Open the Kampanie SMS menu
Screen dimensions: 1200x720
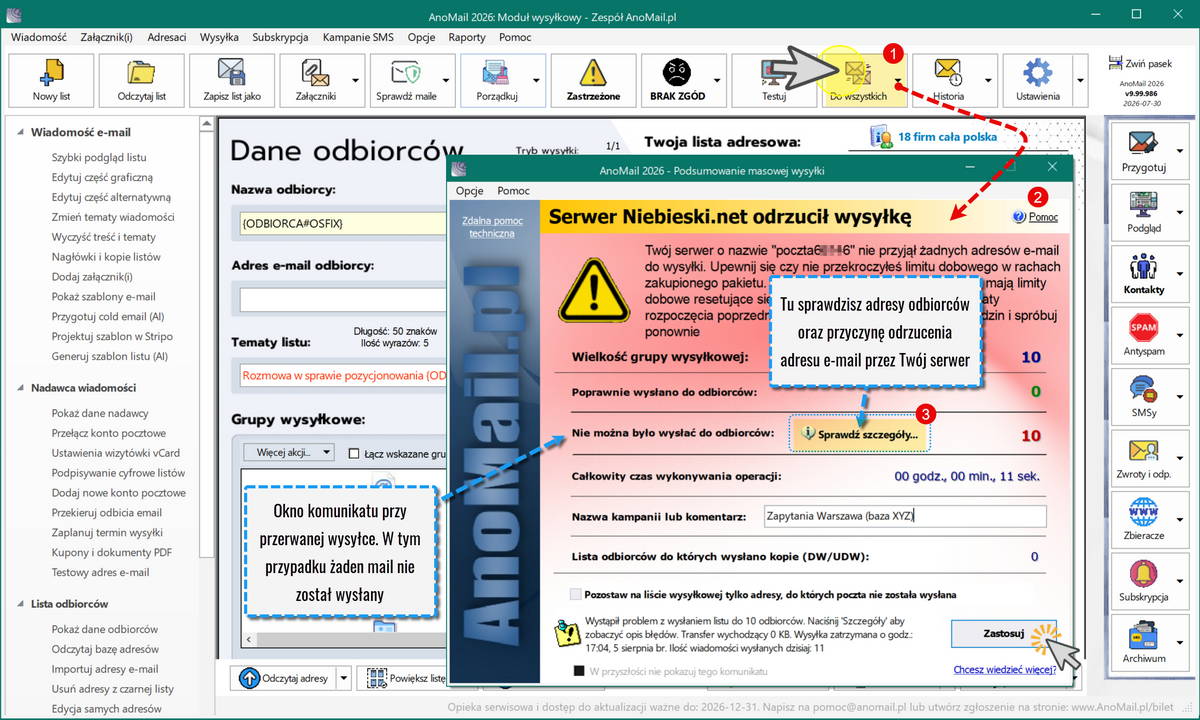coord(358,37)
